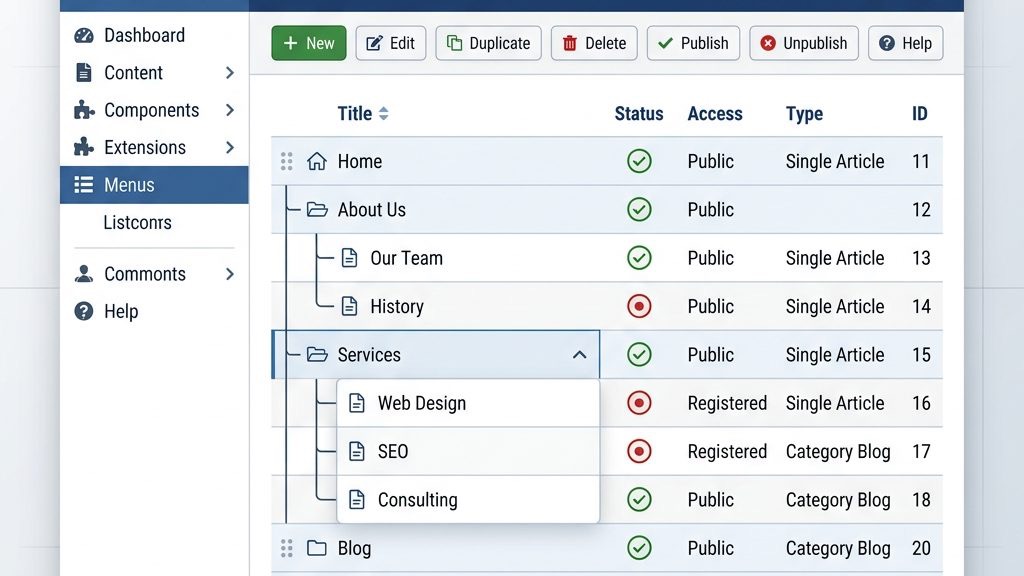Screen dimensions: 1024x576
Task: Click the New button in the toolbar
Action: 308,43
